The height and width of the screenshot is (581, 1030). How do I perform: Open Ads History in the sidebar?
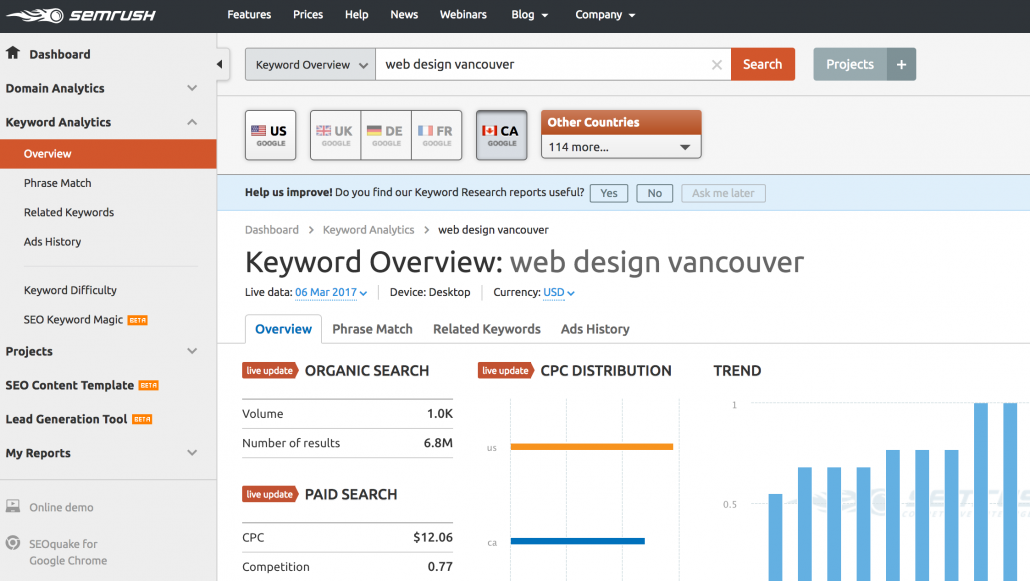(53, 242)
